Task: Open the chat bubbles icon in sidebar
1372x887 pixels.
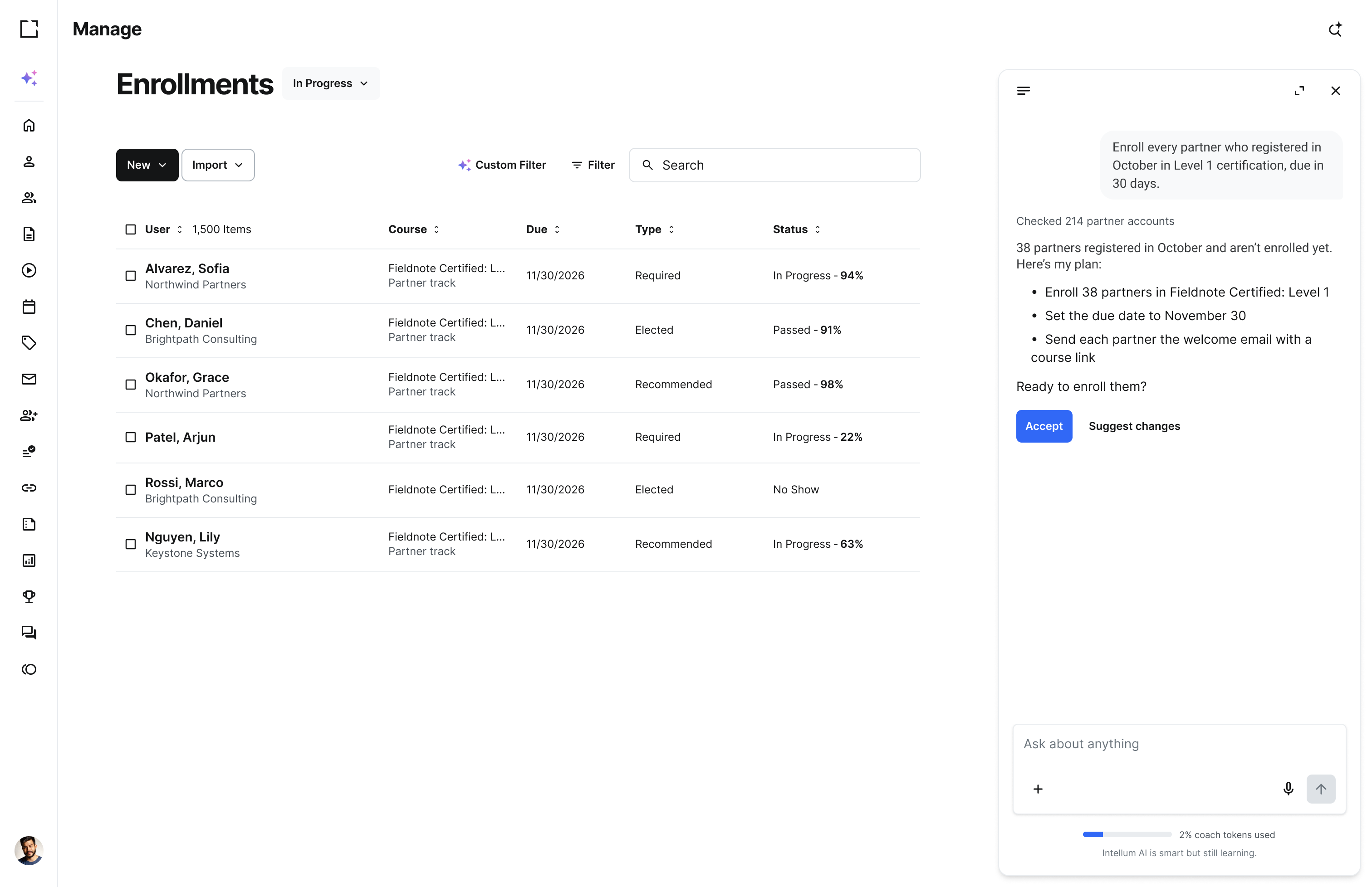Action: click(x=29, y=633)
